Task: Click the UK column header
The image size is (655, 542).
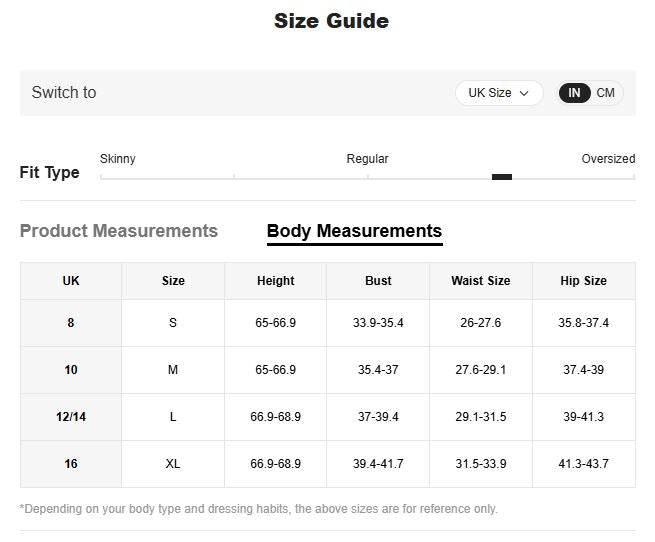Action: coord(71,281)
